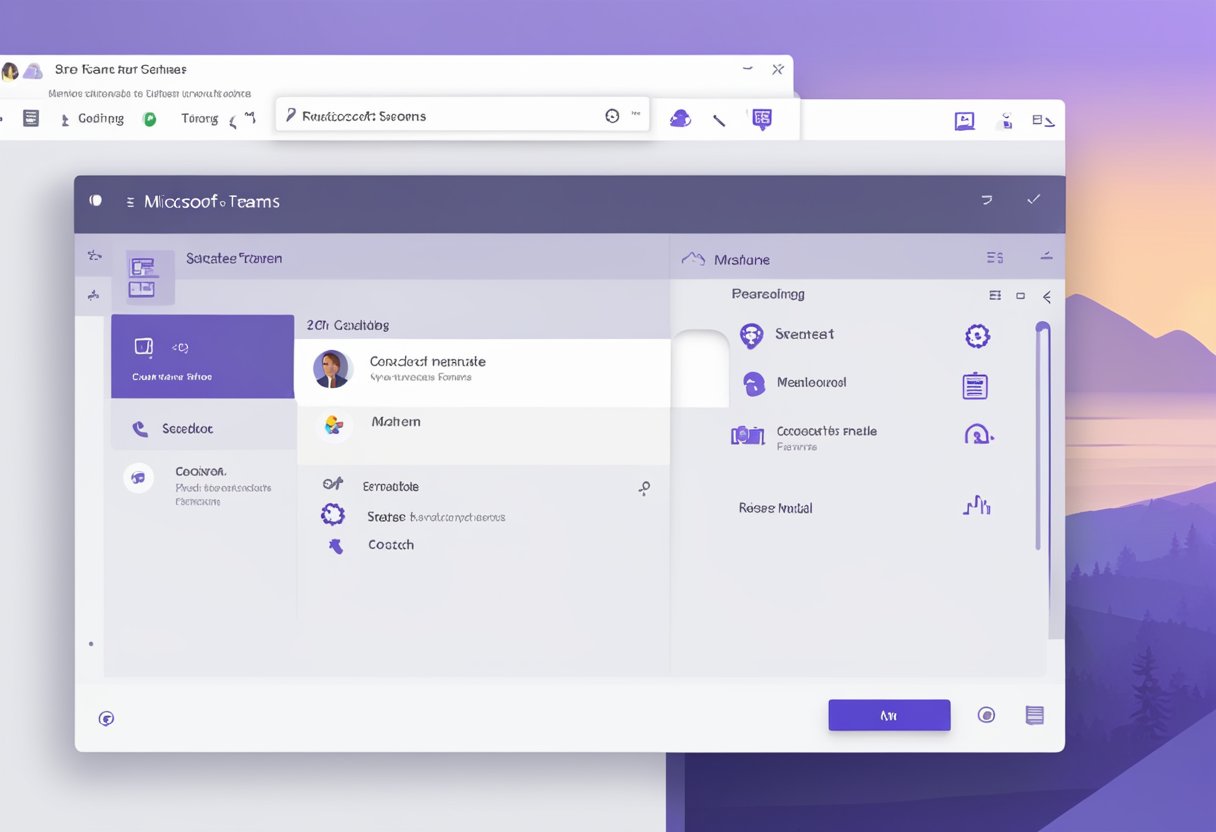This screenshot has width=1216, height=832.
Task: Click the phone icon next to Seacdroc
Action: coord(140,429)
